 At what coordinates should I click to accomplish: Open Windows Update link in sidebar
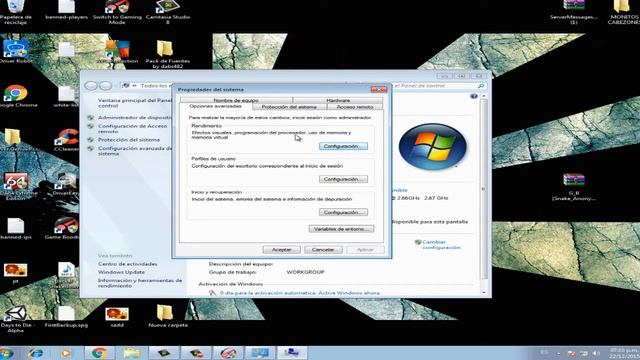pos(121,272)
